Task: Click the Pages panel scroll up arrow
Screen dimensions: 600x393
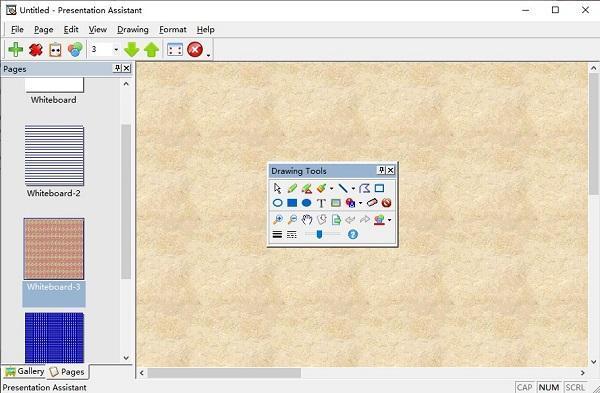Action: click(x=126, y=84)
